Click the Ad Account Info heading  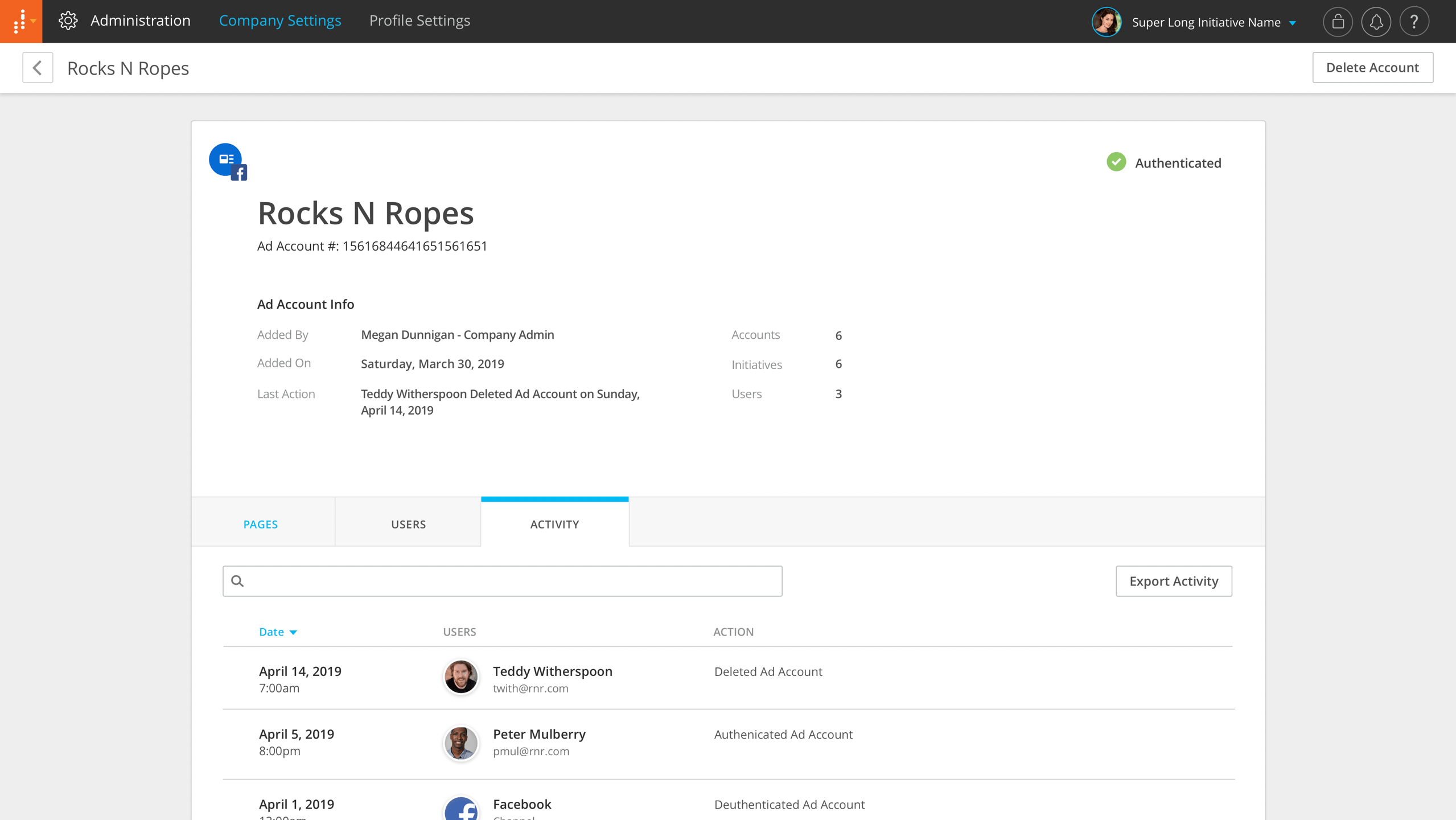(x=306, y=304)
